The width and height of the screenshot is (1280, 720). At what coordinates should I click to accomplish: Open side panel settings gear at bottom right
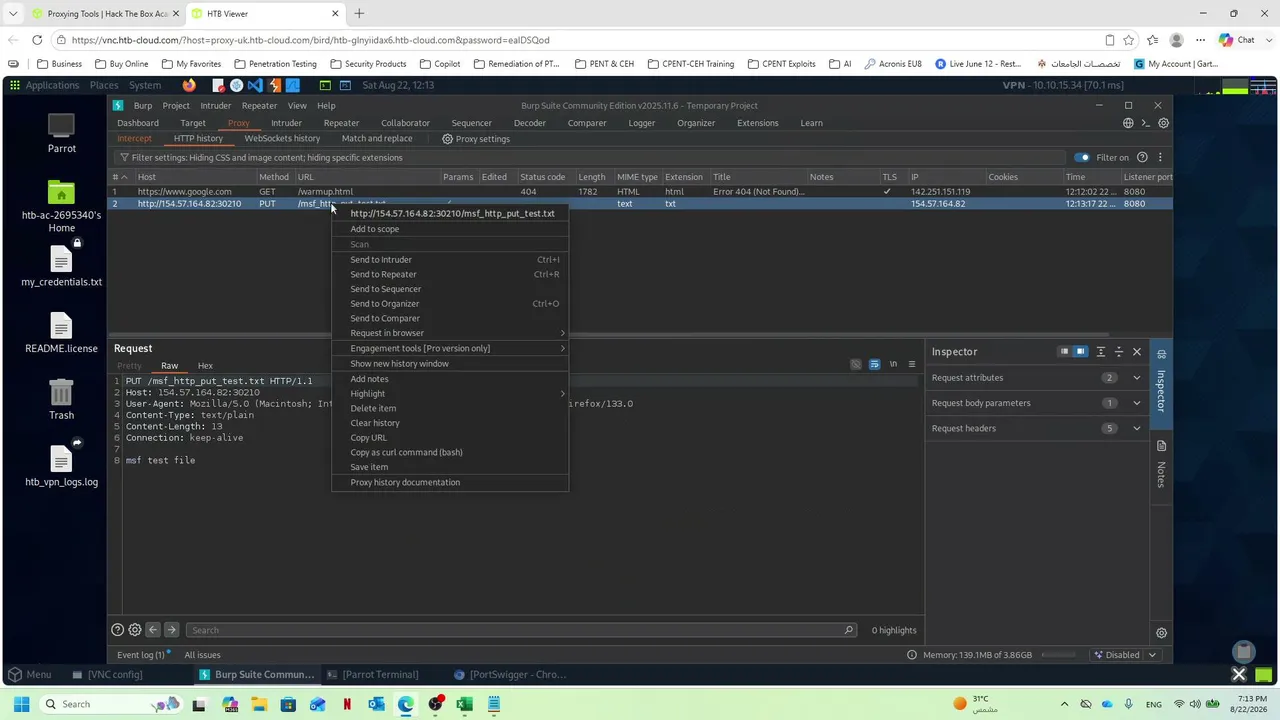point(1161,633)
